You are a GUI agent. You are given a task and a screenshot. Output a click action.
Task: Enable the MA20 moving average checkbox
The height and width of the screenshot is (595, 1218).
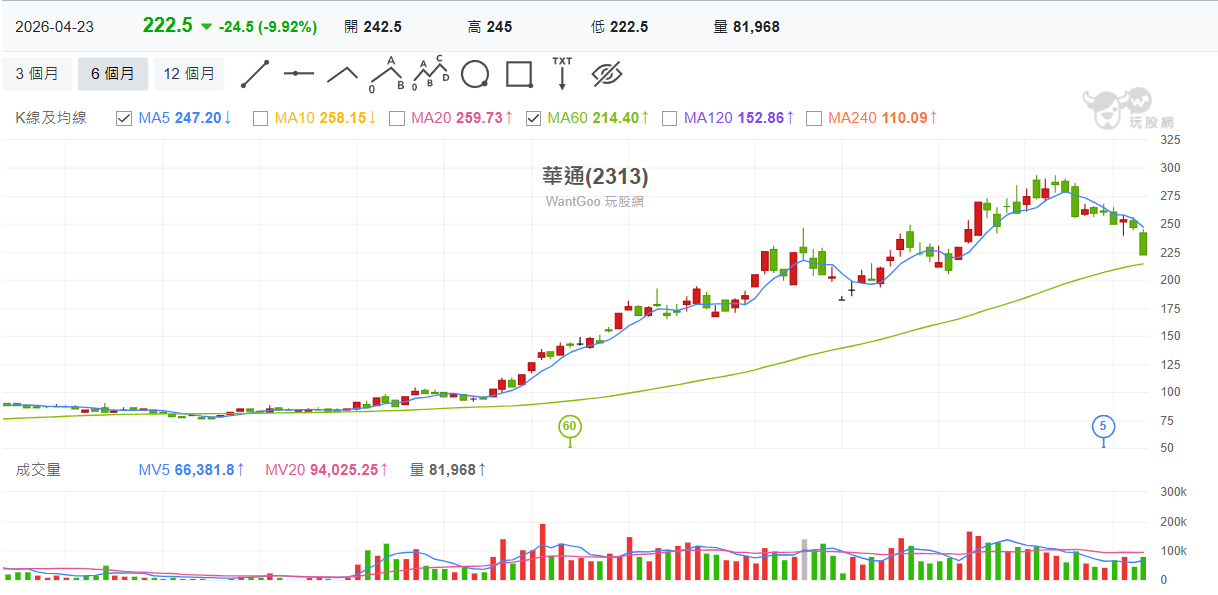(396, 118)
